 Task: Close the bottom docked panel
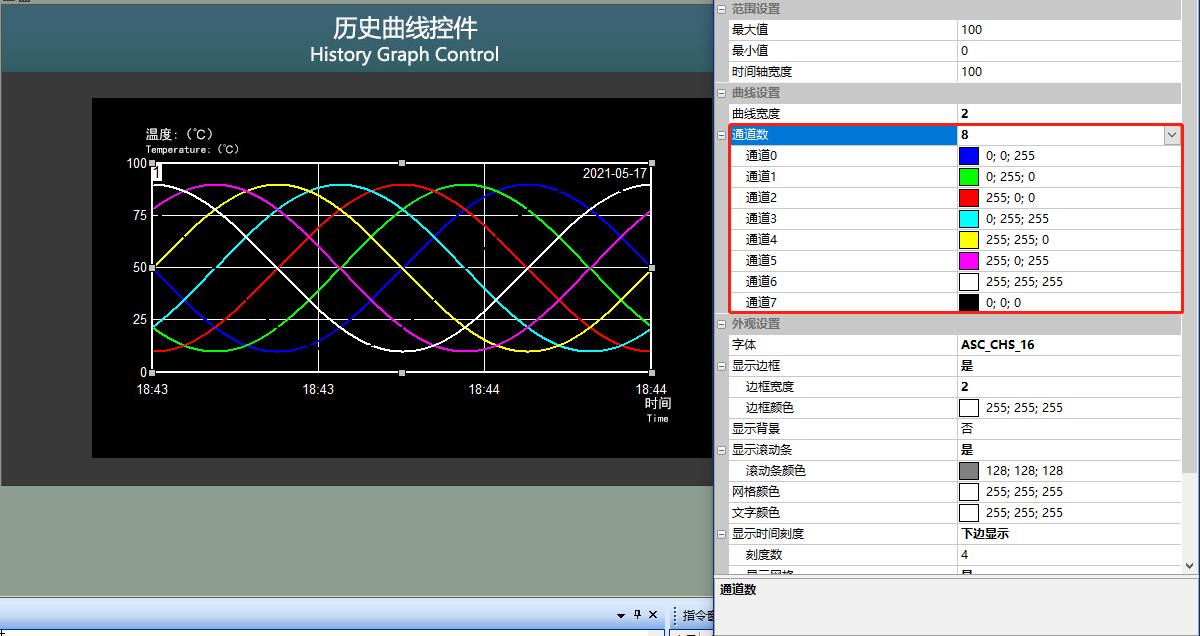(x=653, y=615)
